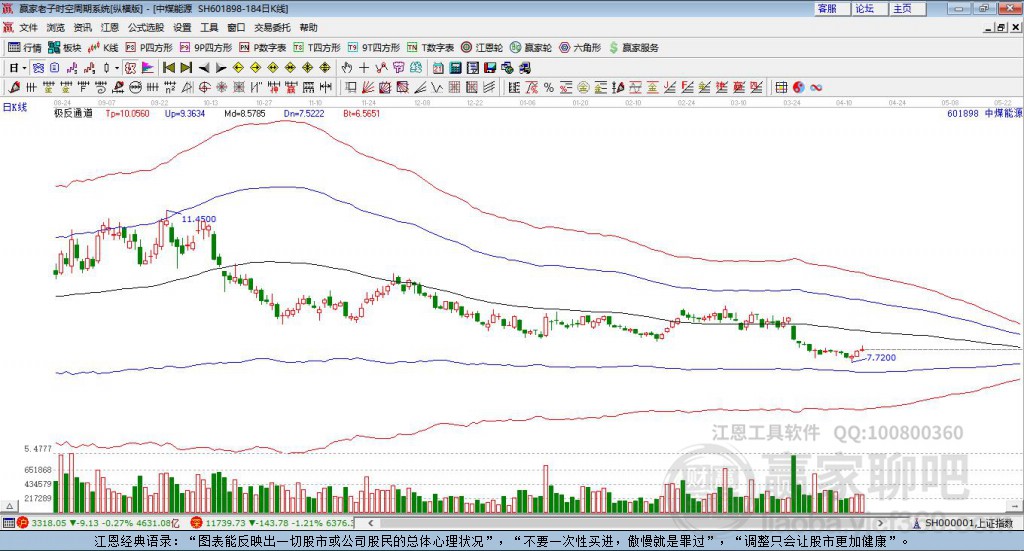
Task: Open the P四方形 tool
Action: pos(149,48)
